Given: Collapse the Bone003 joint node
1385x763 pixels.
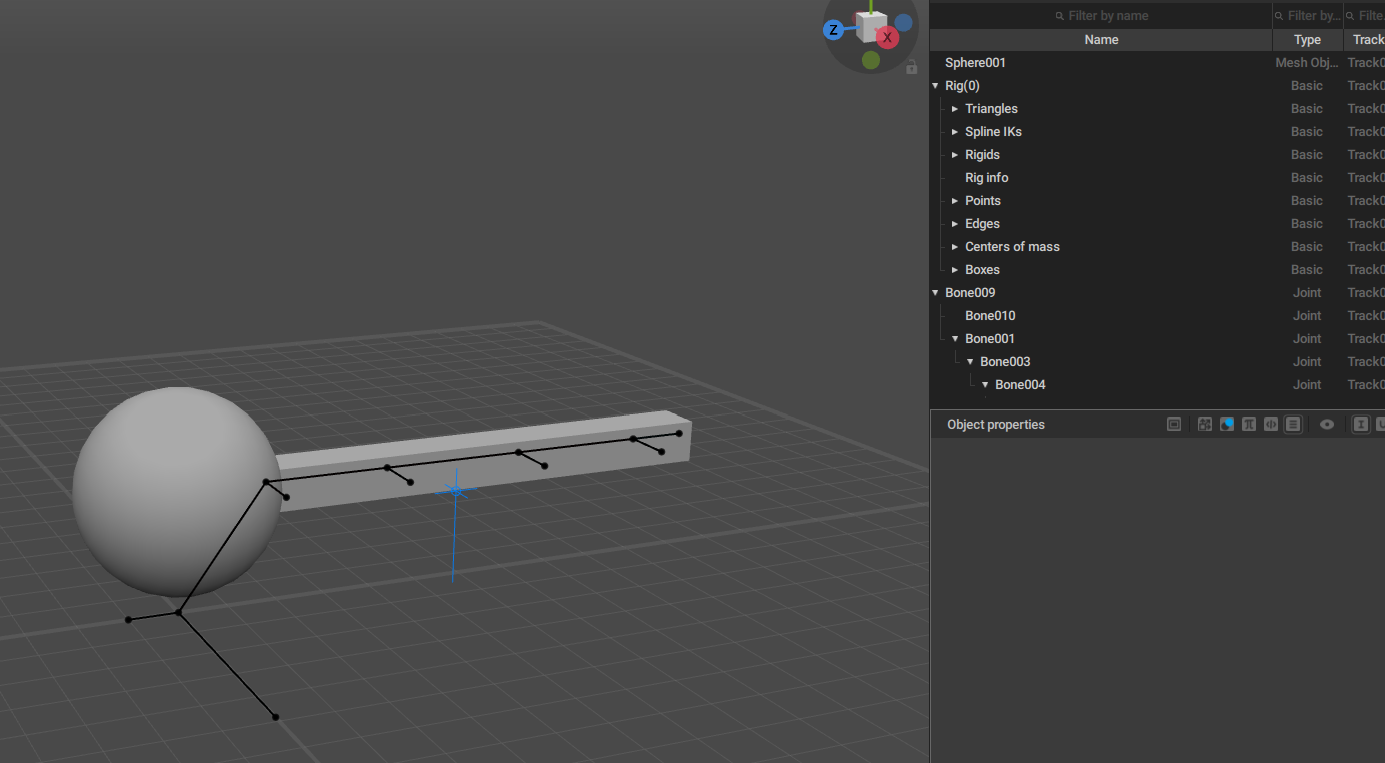Looking at the screenshot, I should point(970,362).
